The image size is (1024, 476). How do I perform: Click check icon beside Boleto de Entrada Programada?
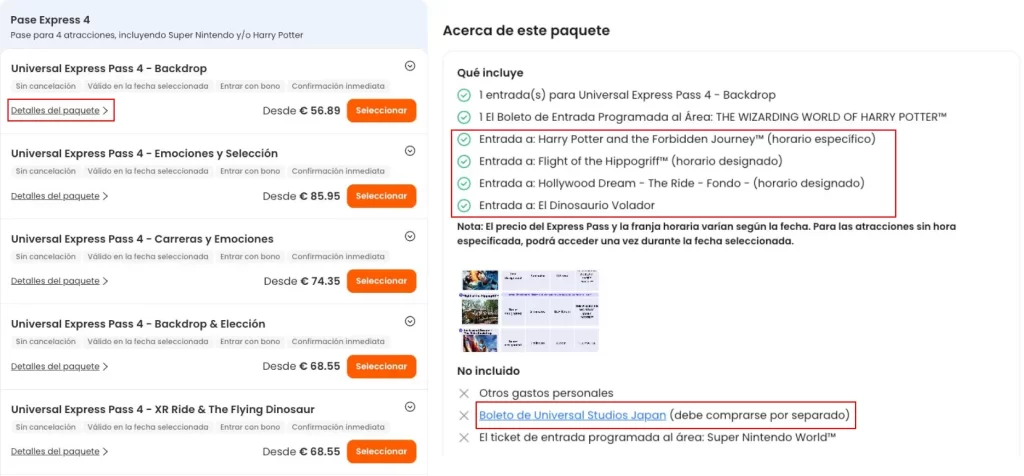pos(464,118)
